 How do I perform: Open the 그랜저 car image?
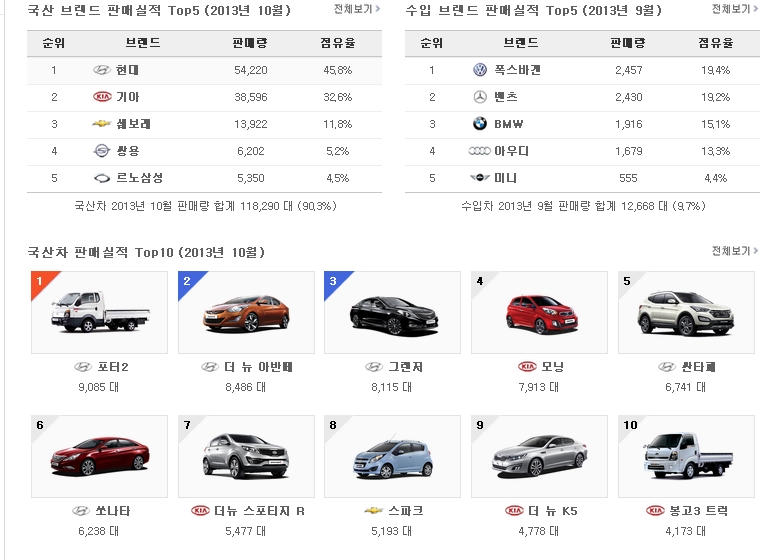click(392, 312)
